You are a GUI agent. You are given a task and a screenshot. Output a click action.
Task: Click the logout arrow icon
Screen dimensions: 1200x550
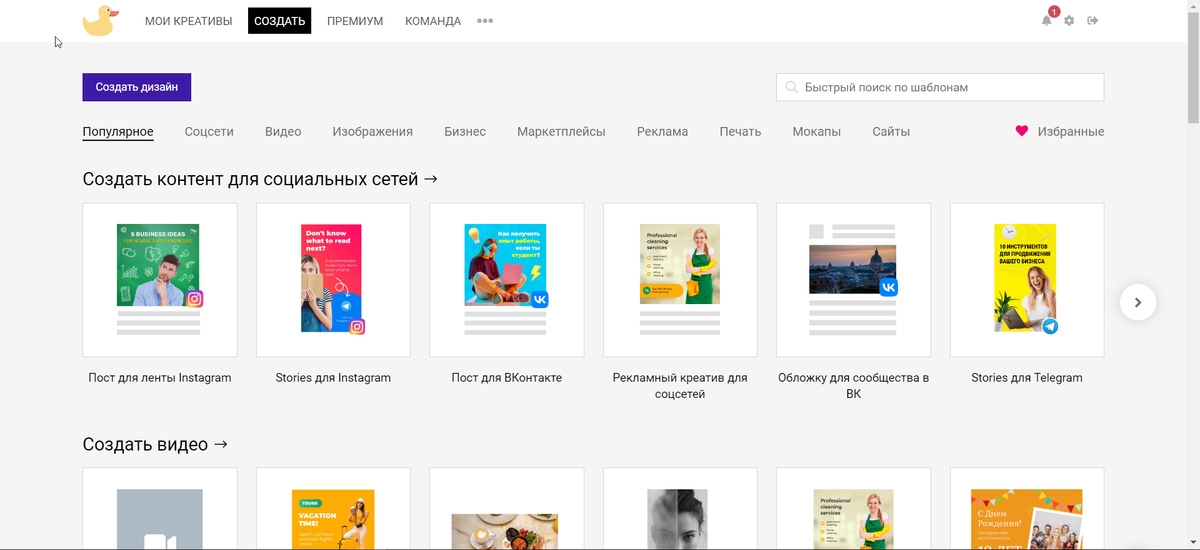tap(1093, 21)
